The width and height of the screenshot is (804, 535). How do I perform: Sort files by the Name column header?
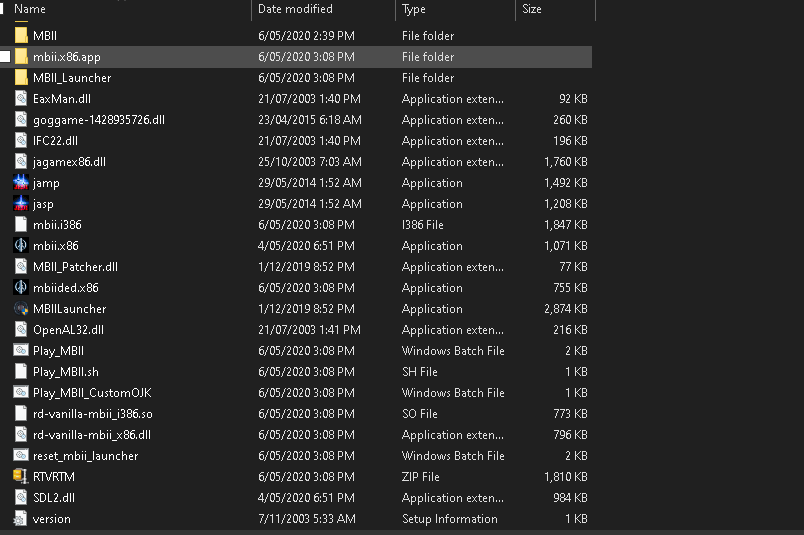coord(30,9)
